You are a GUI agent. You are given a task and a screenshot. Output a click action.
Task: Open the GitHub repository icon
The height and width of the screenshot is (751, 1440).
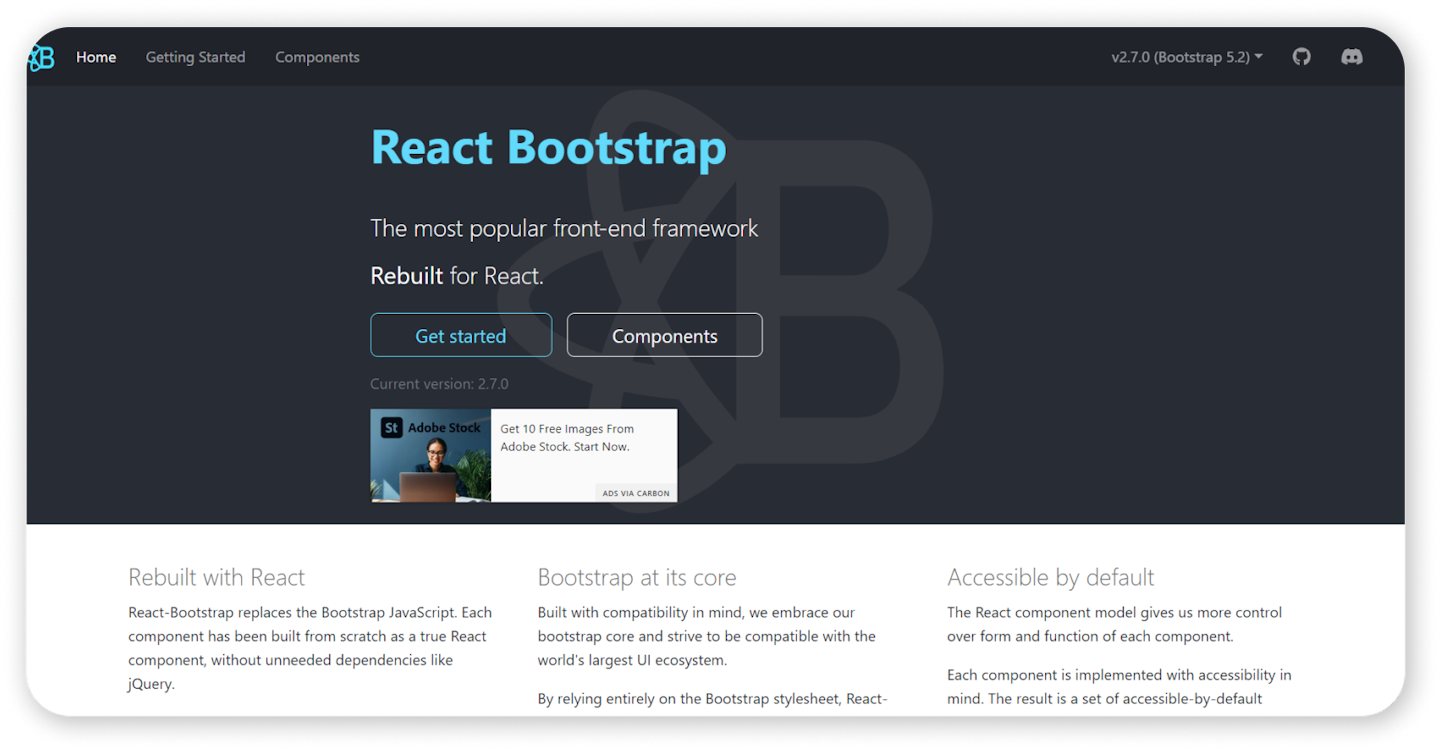pyautogui.click(x=1301, y=57)
